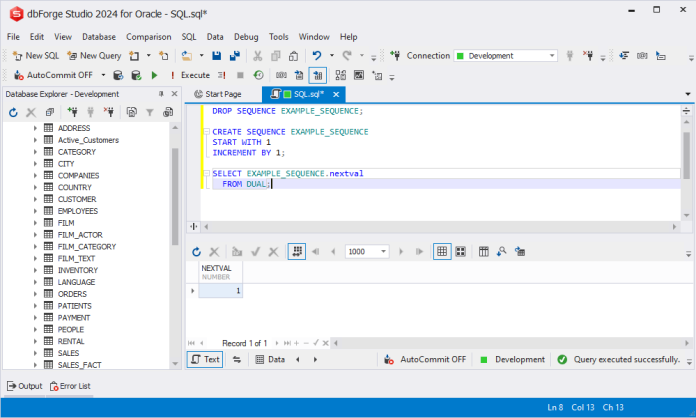The image size is (696, 418).
Task: Select the INVENTORY table
Action: point(78,270)
